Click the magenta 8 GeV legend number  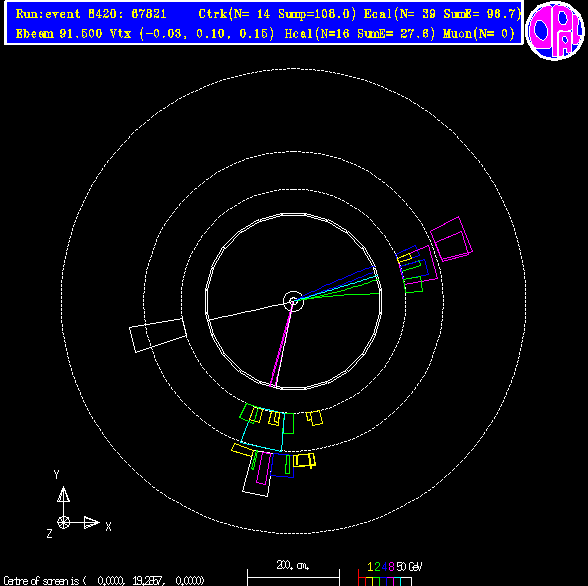tap(391, 566)
